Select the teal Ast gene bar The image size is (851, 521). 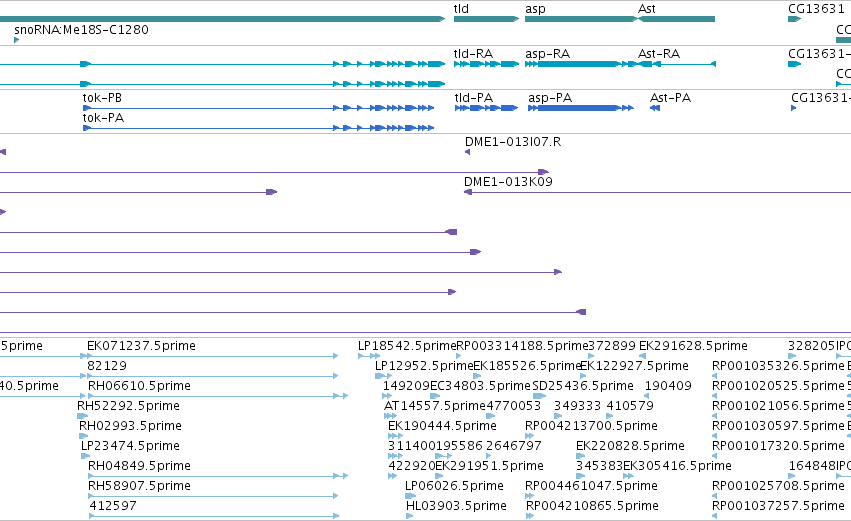[x=676, y=19]
